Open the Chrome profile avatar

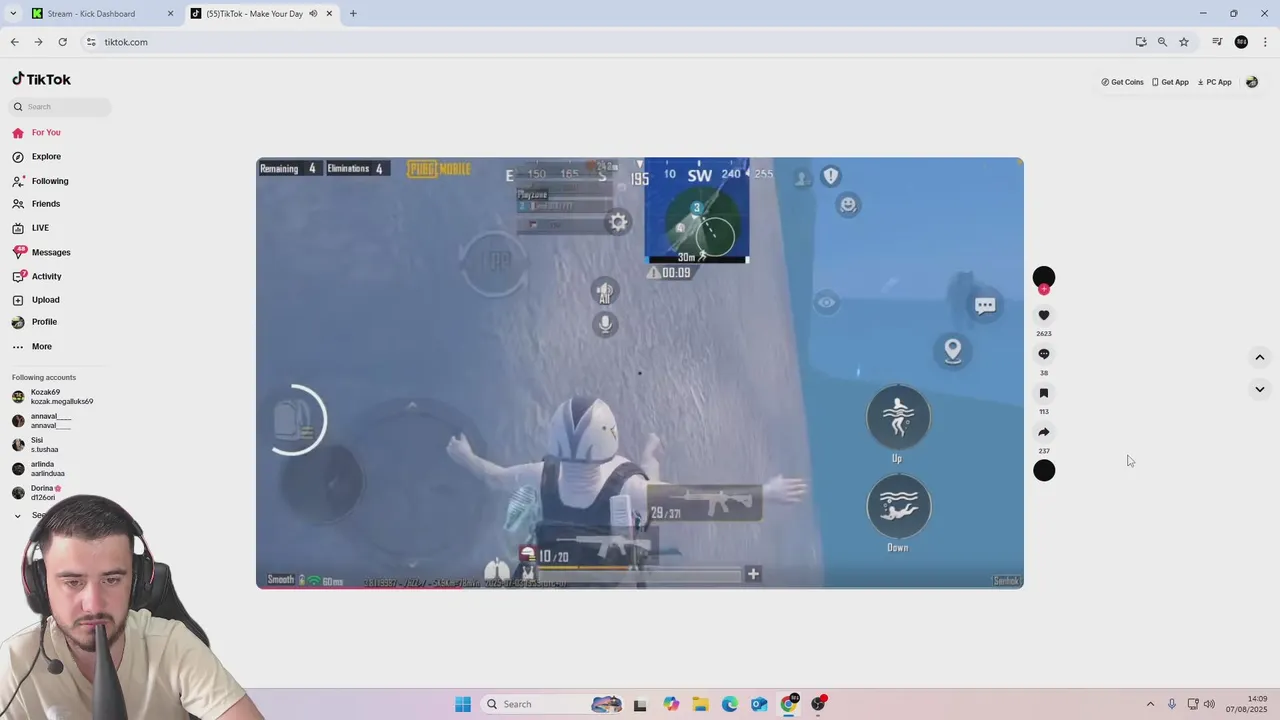[x=1241, y=42]
